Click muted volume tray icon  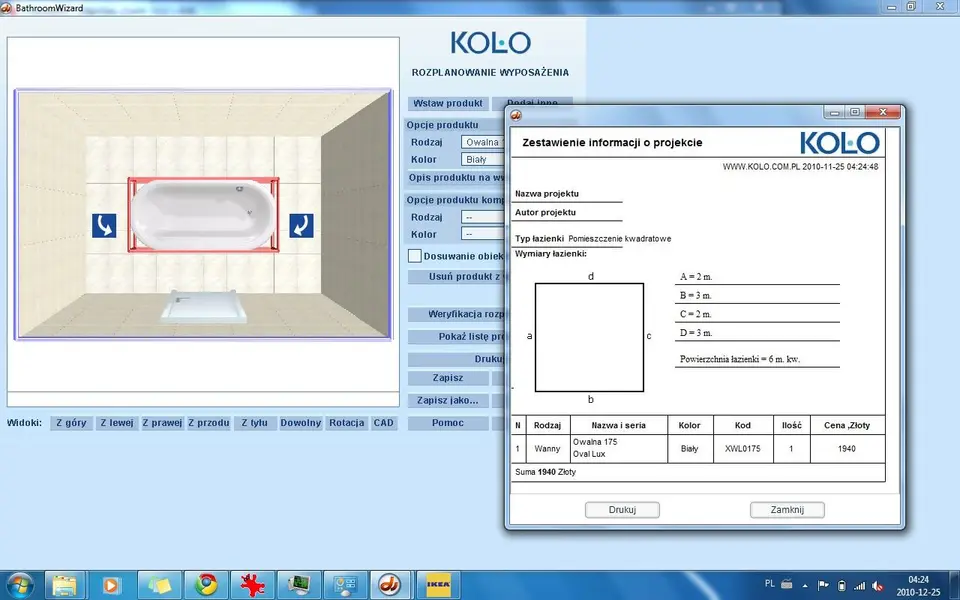[x=878, y=586]
